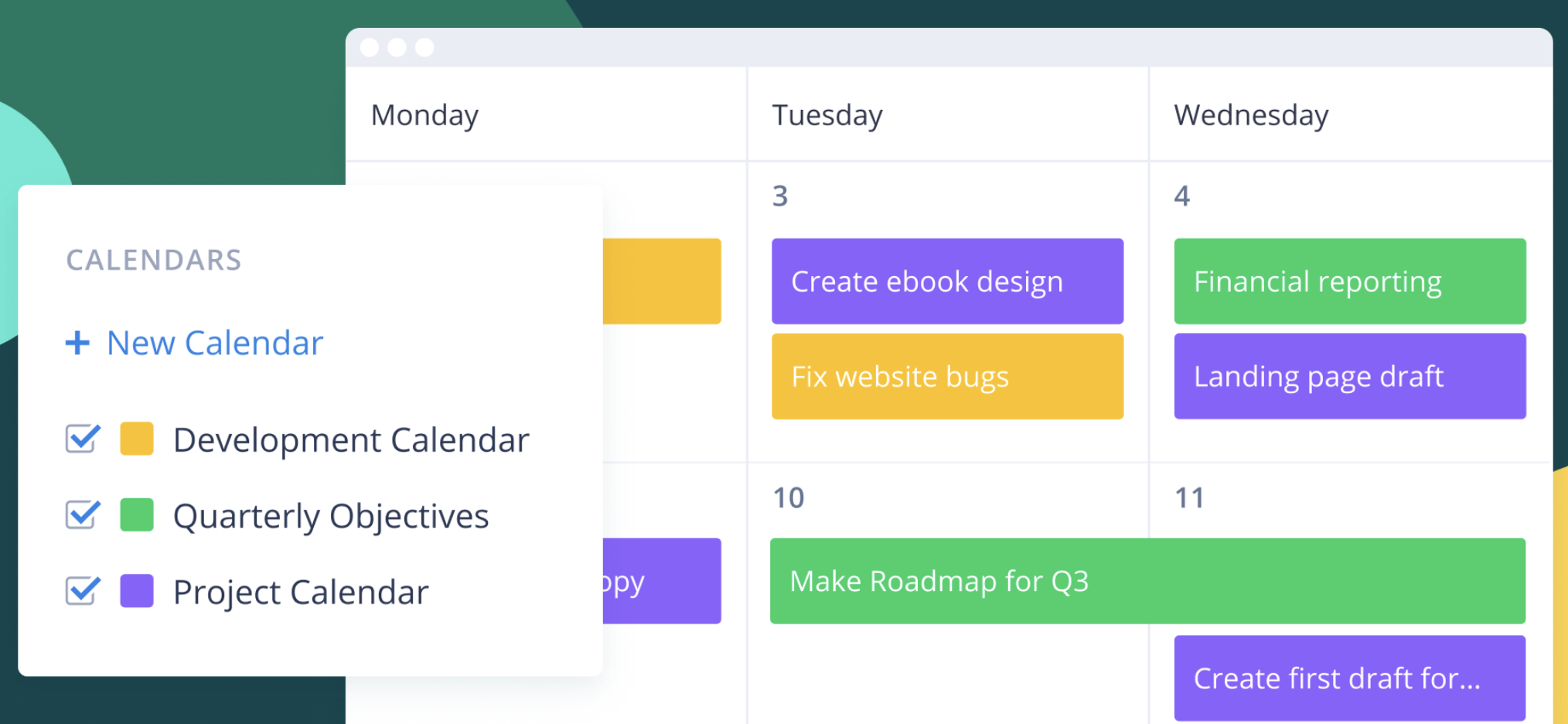
Task: Open the Create ebook design event
Action: click(947, 282)
